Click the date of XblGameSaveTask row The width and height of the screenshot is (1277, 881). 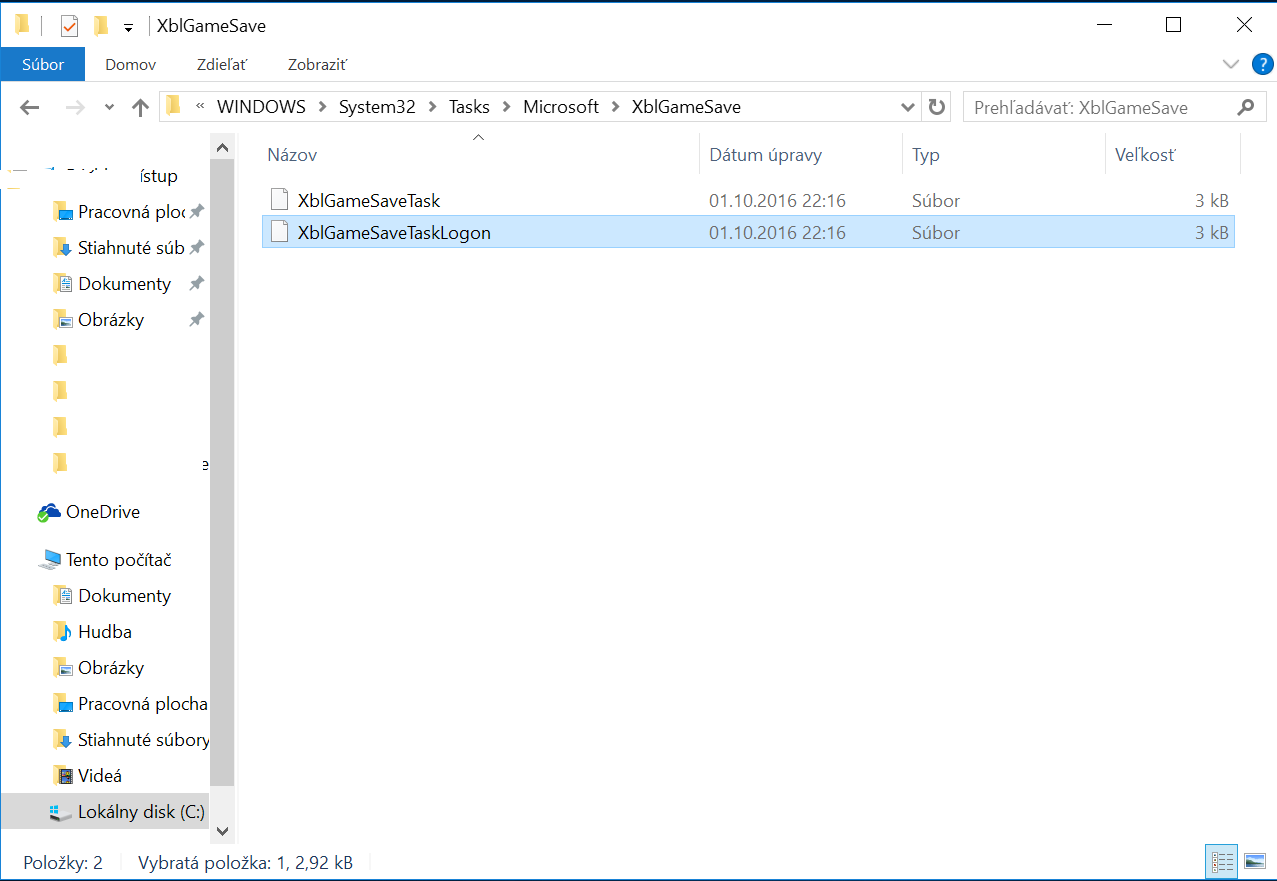pyautogui.click(x=777, y=201)
